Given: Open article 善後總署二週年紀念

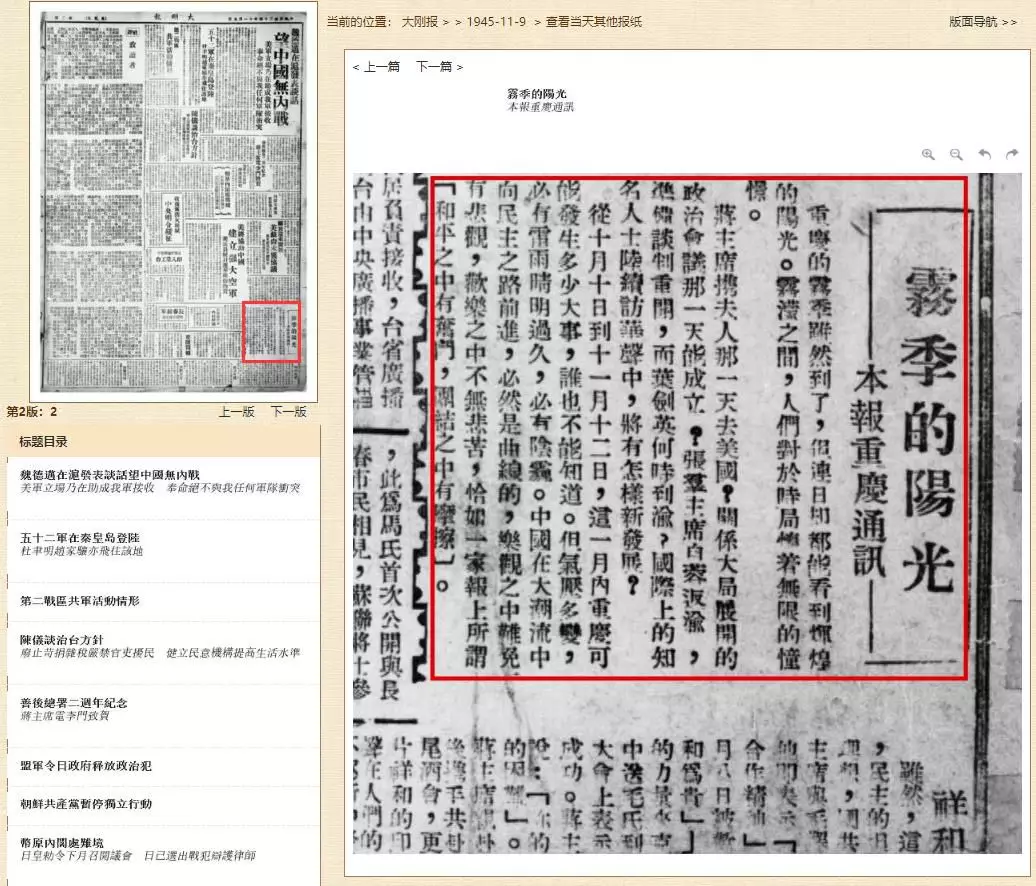Looking at the screenshot, I should point(74,703).
